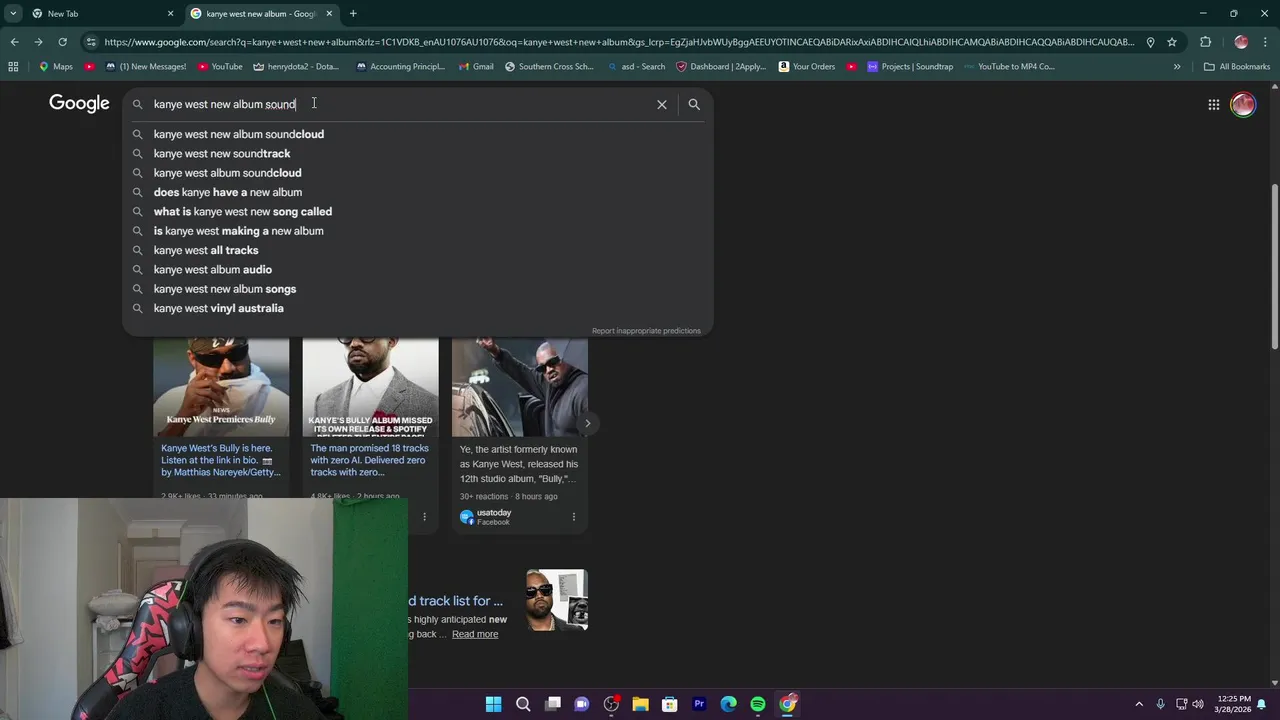Click Report inappropriate predictions
This screenshot has width=1280, height=720.
(x=646, y=331)
